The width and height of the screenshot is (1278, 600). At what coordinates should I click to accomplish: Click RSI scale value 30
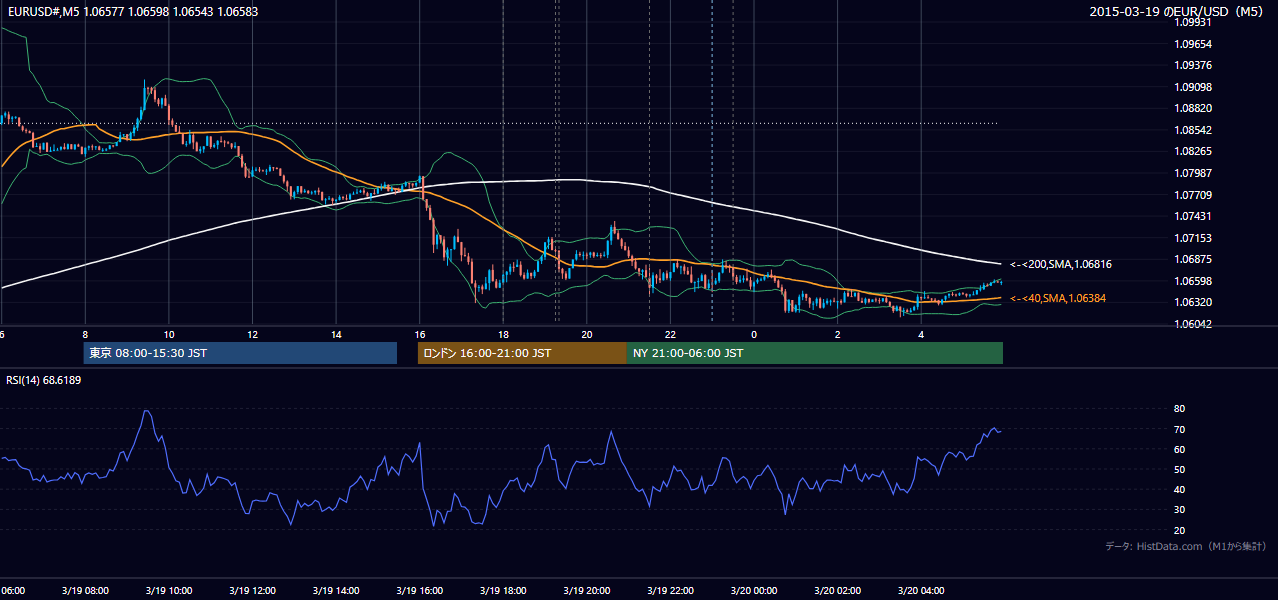(x=1180, y=509)
